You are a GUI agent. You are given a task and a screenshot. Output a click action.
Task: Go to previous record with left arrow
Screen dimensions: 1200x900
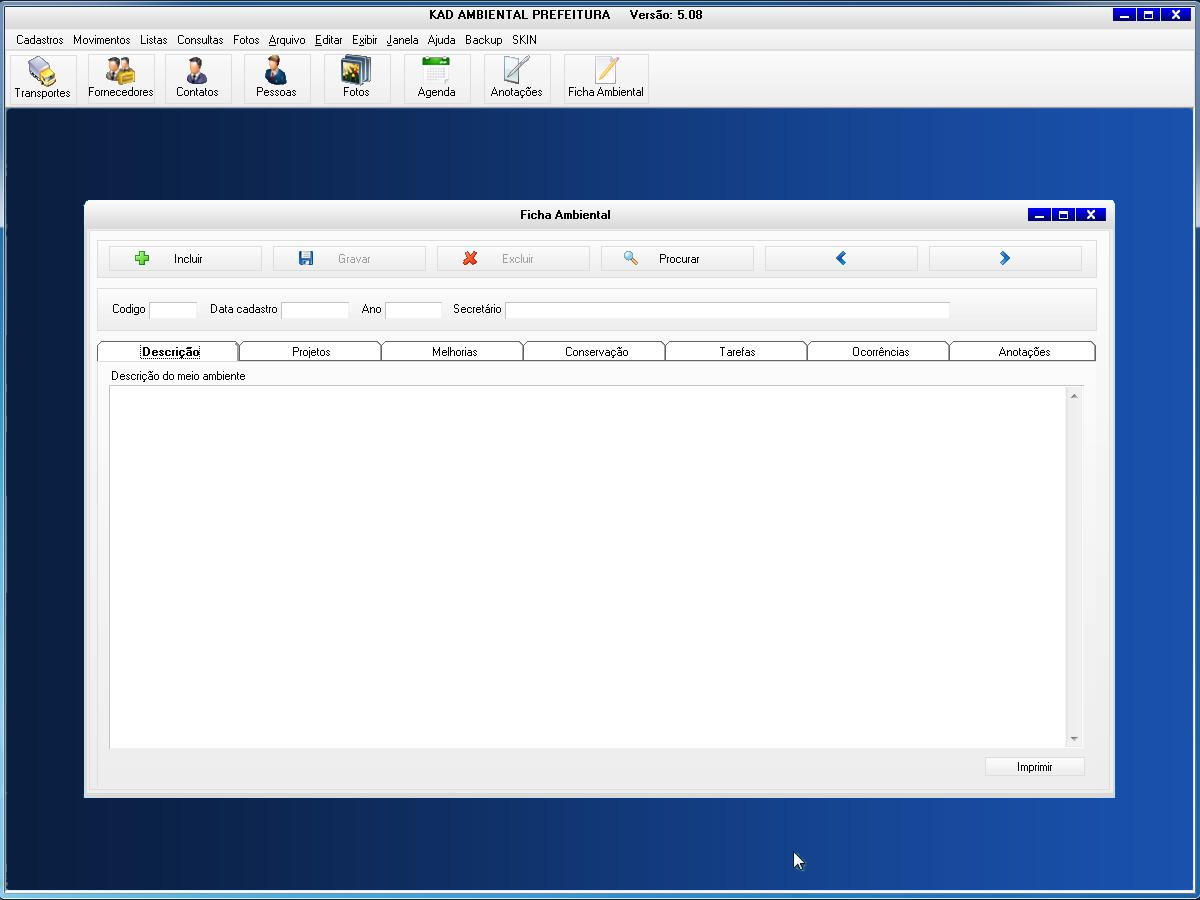point(841,259)
